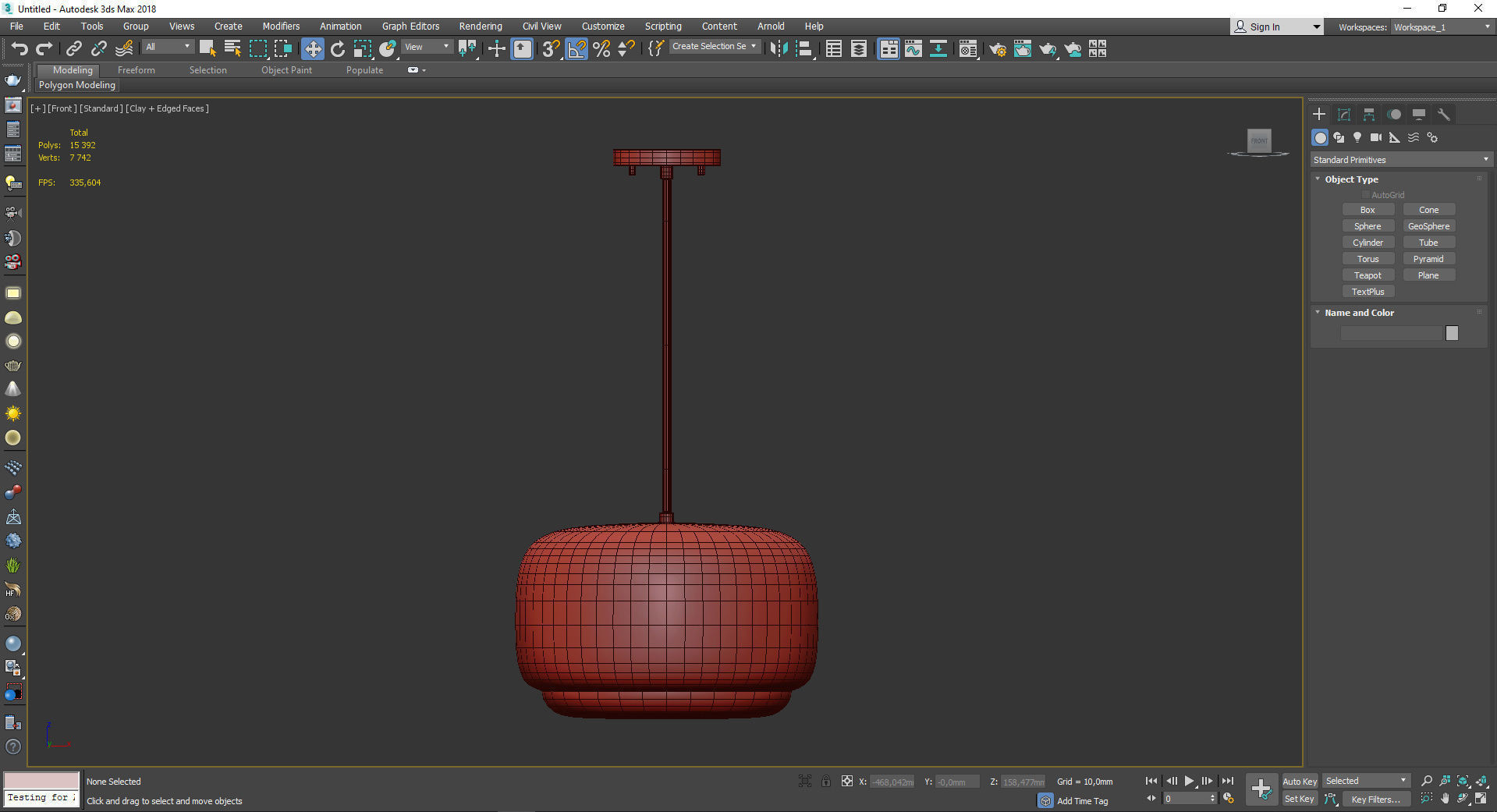Choose the Select Object tool
The image size is (1497, 812).
point(208,49)
